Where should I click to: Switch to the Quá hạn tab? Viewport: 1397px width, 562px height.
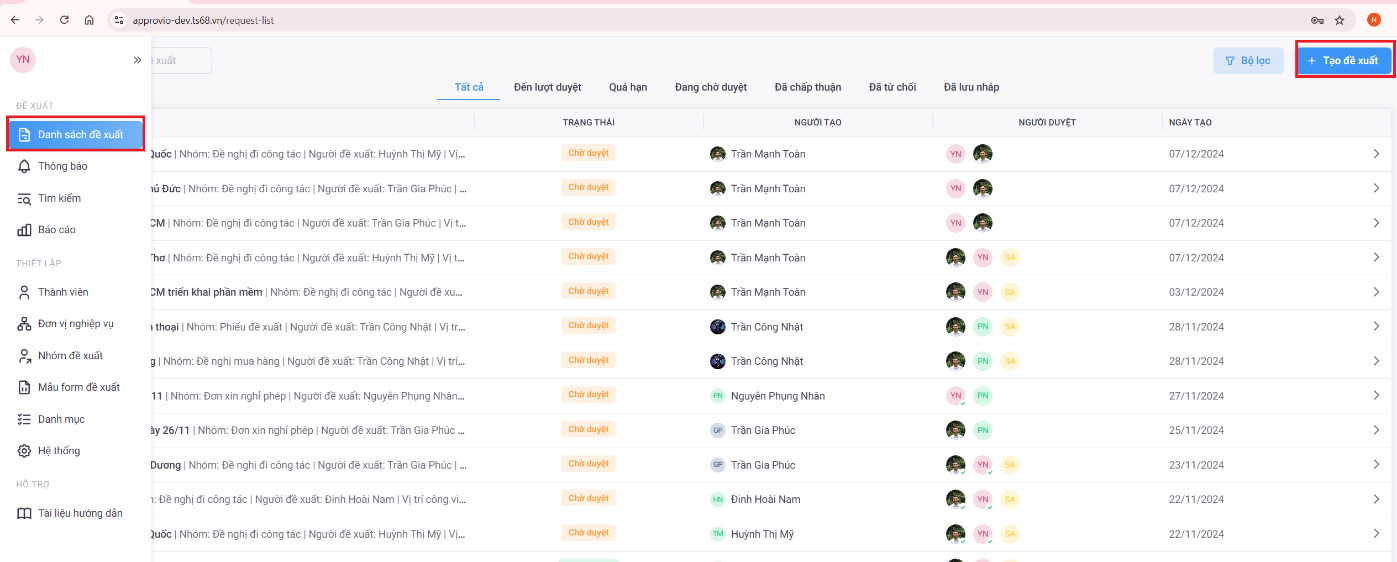pos(628,87)
